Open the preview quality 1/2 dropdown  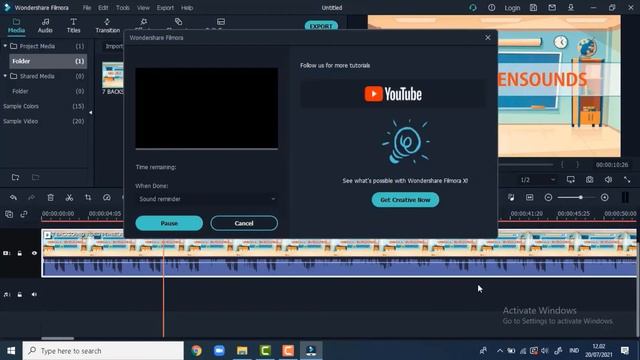(x=537, y=180)
